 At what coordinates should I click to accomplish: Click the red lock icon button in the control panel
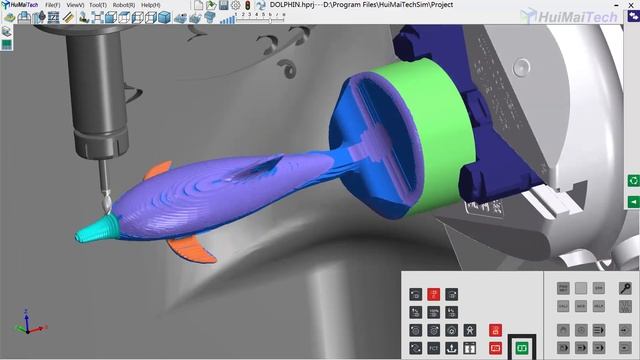click(495, 330)
